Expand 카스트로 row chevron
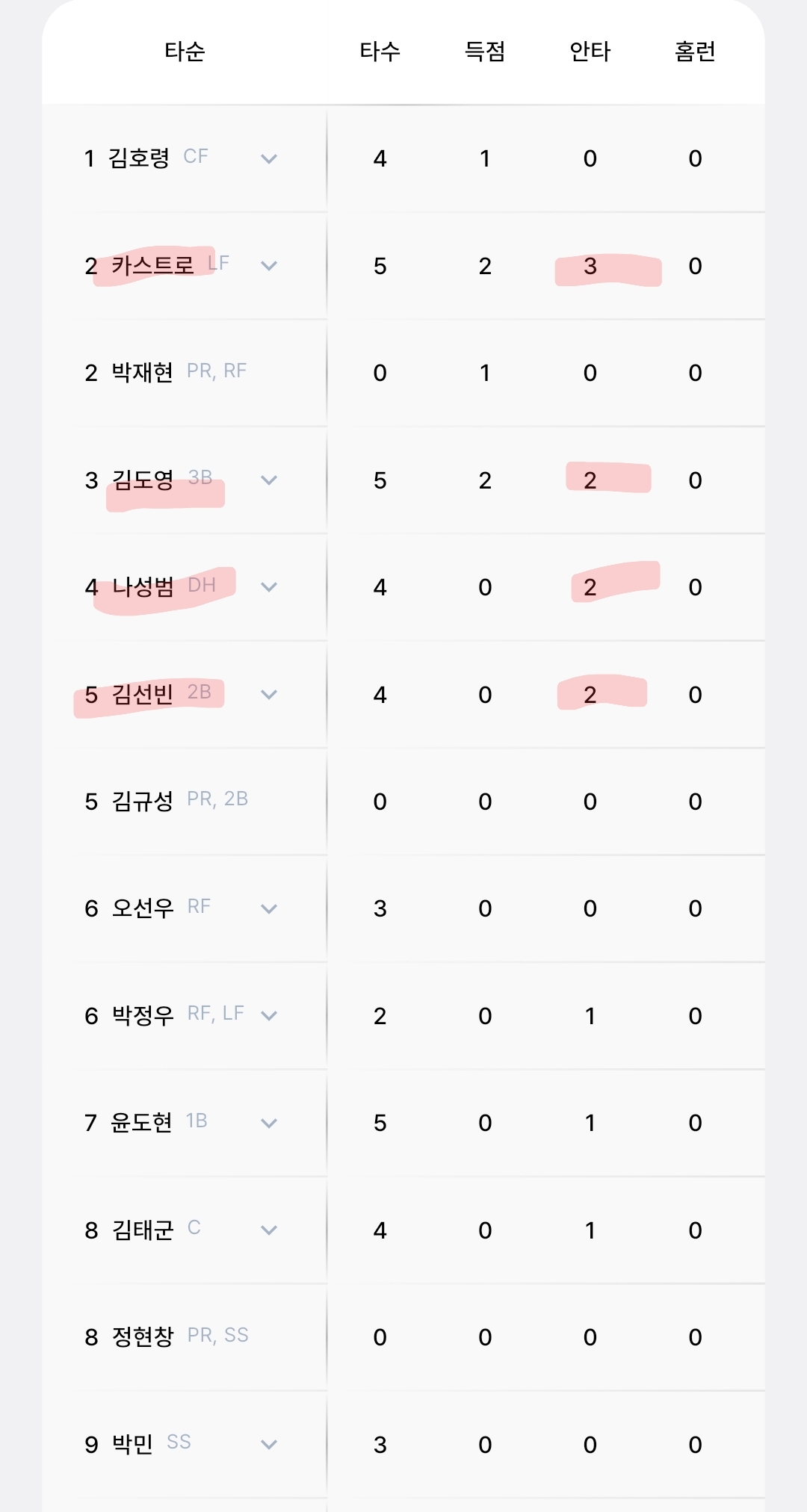Image resolution: width=807 pixels, height=1512 pixels. (269, 266)
